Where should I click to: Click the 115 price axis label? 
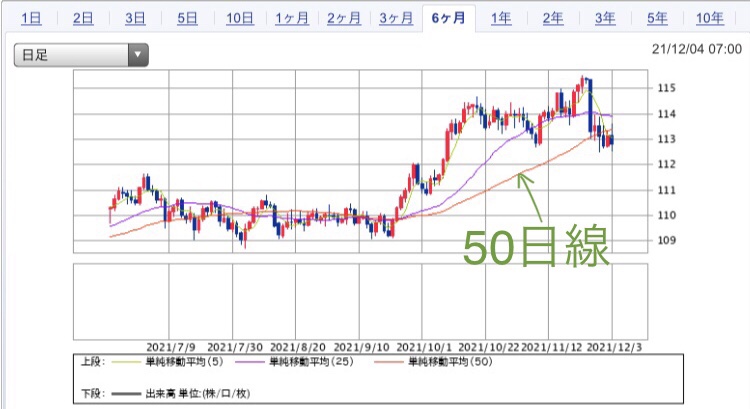coord(666,88)
